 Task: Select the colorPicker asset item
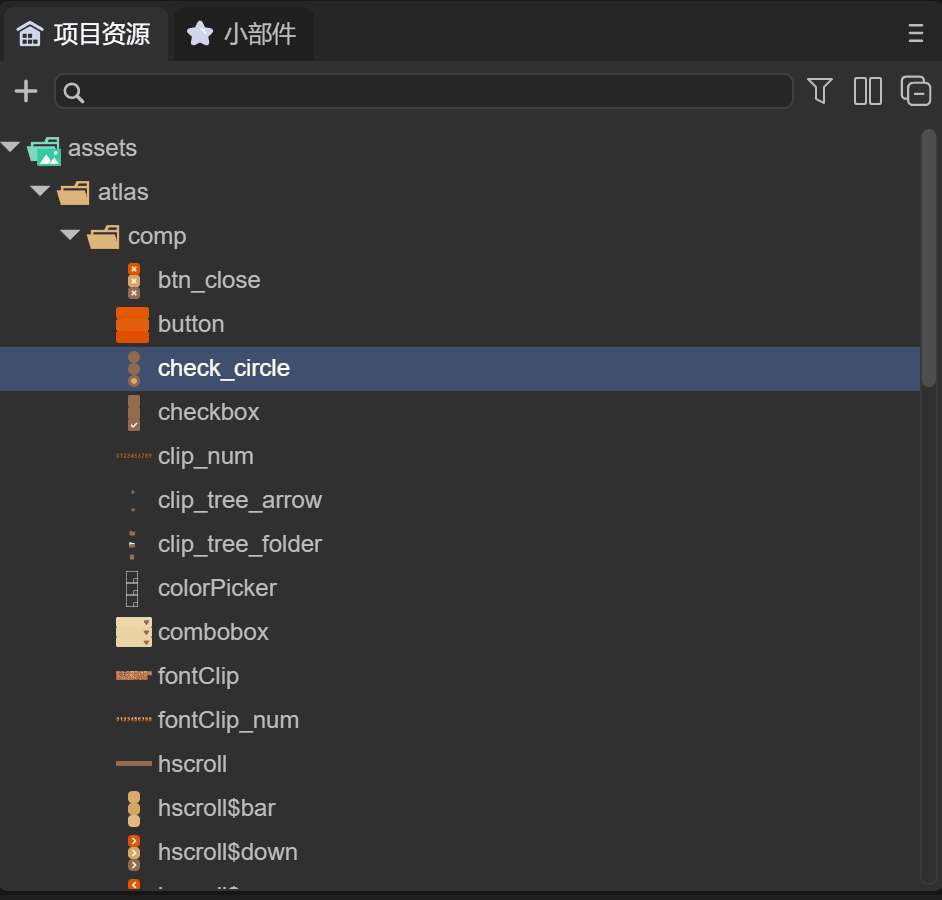217,588
